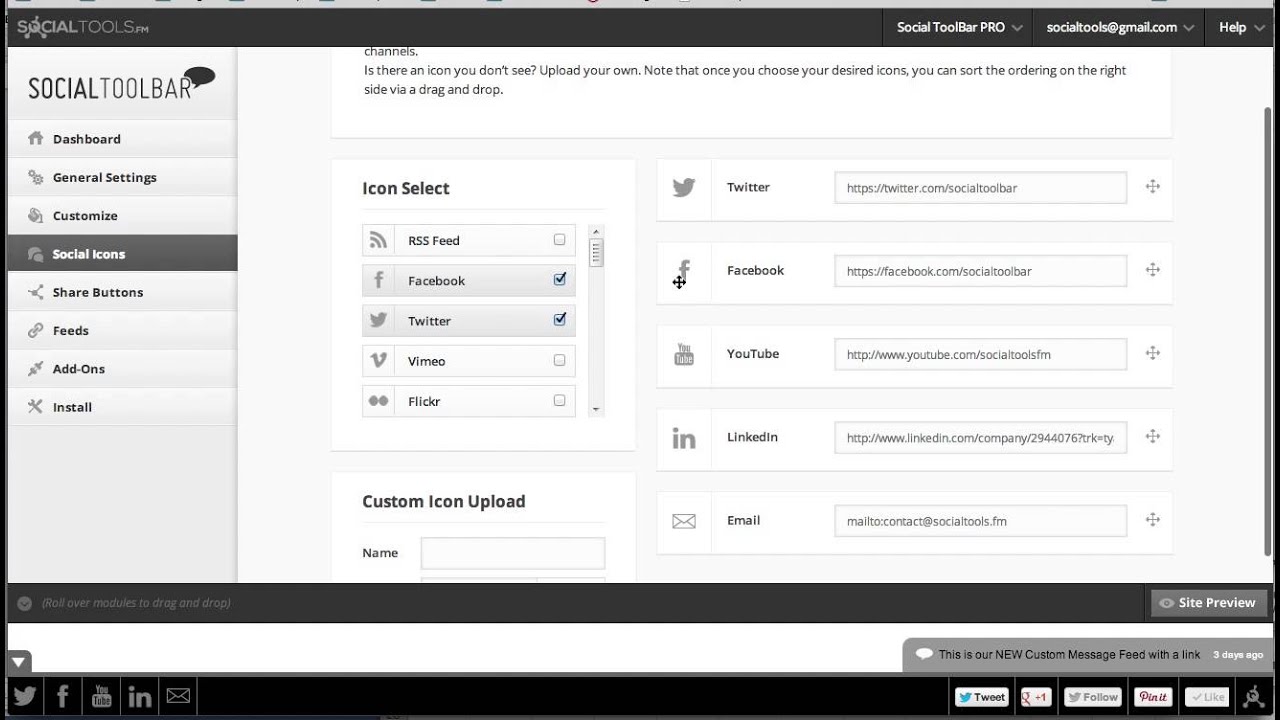Viewport: 1280px width, 720px height.
Task: Click the Custom Message Feed notification bubble
Action: coord(1087,655)
